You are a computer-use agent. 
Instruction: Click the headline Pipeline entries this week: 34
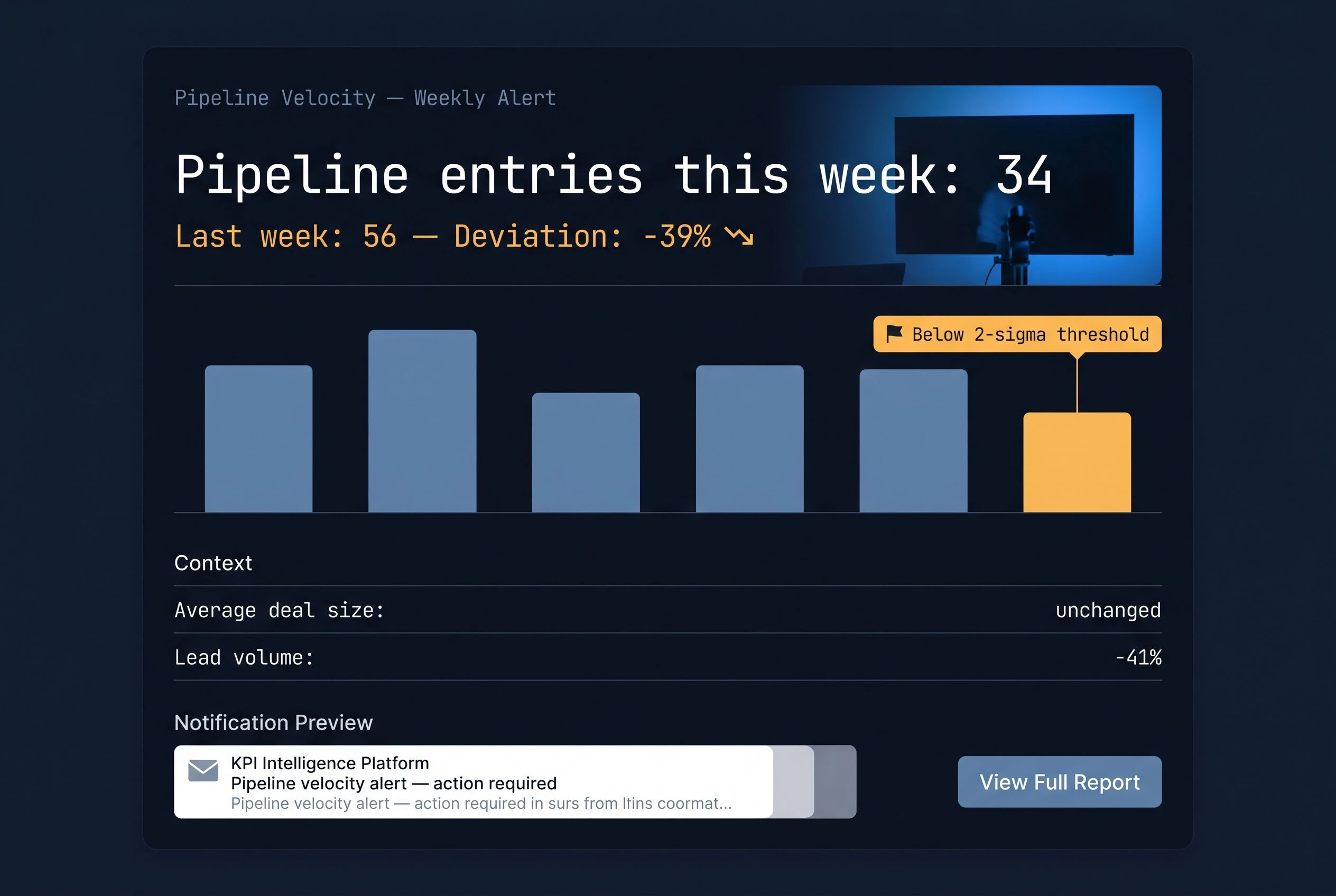coord(614,175)
